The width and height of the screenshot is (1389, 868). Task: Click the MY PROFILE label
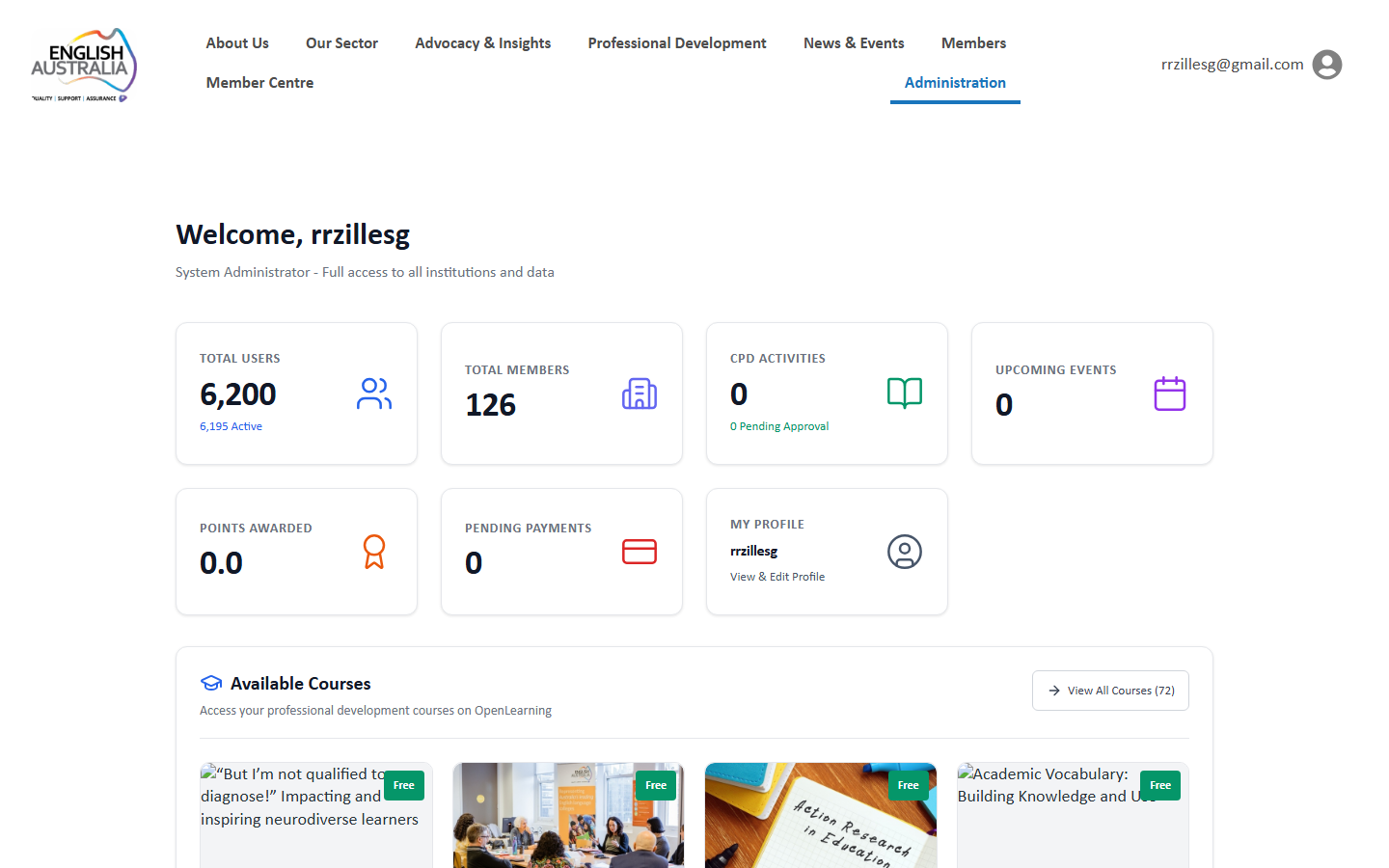tap(767, 525)
